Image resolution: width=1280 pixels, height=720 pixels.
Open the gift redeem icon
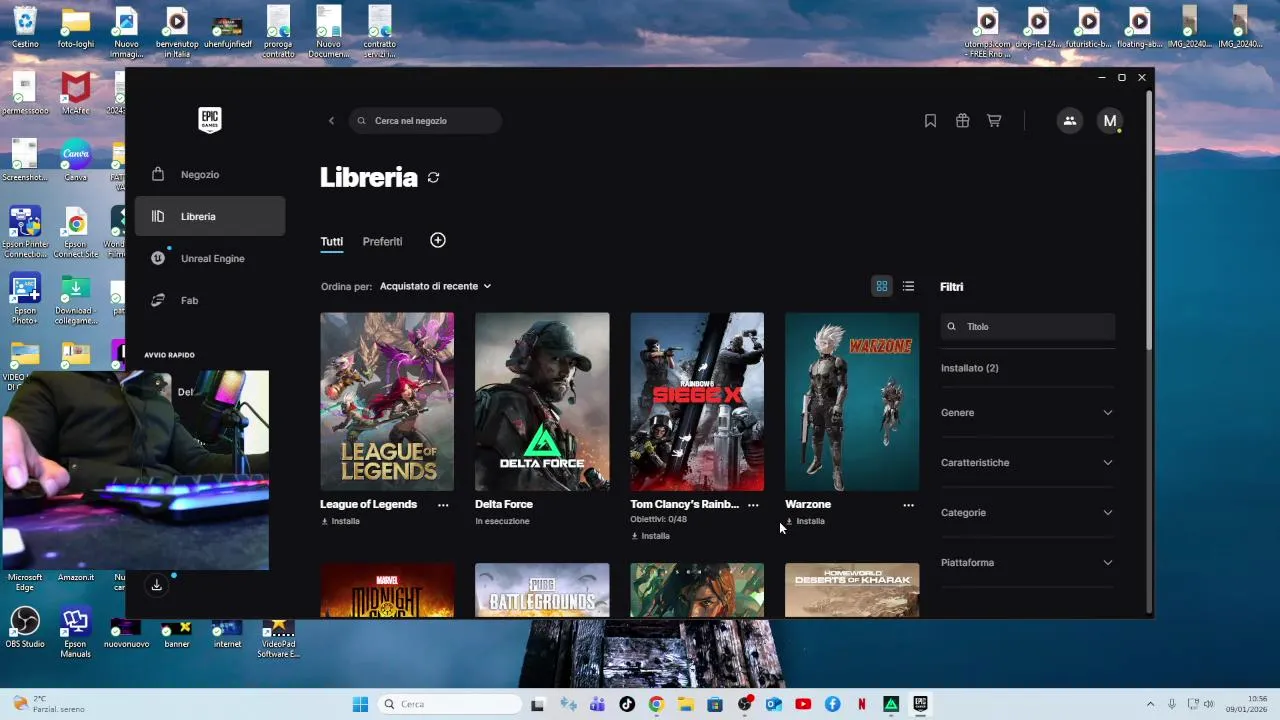962,121
